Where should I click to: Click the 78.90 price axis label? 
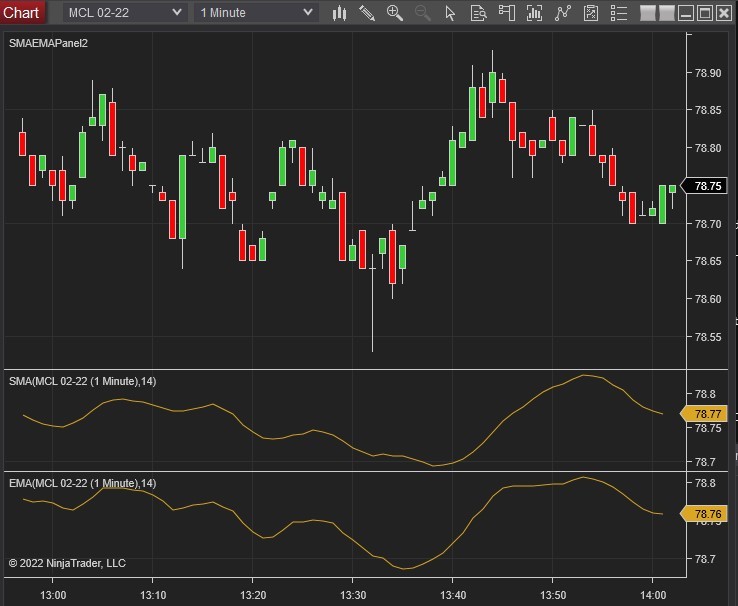pos(708,73)
